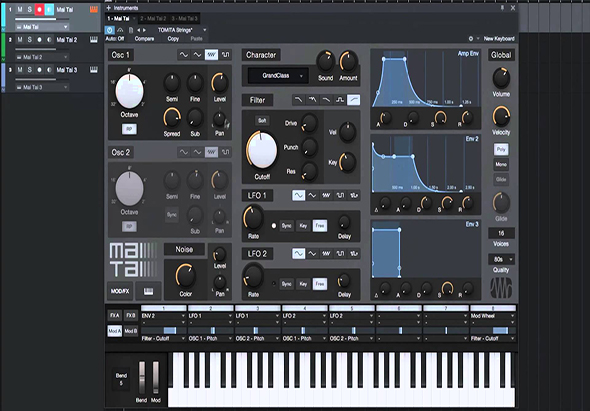
Task: Show the FX A page
Action: tap(115, 315)
